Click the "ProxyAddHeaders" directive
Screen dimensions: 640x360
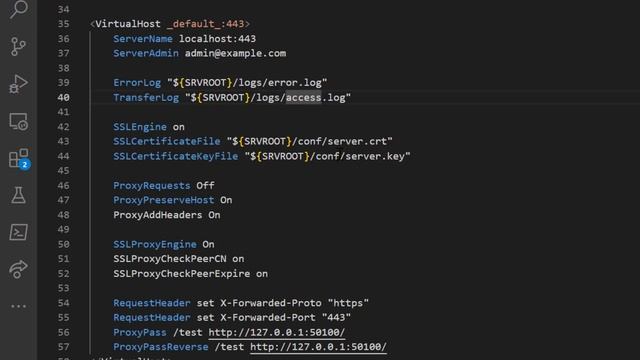click(158, 215)
